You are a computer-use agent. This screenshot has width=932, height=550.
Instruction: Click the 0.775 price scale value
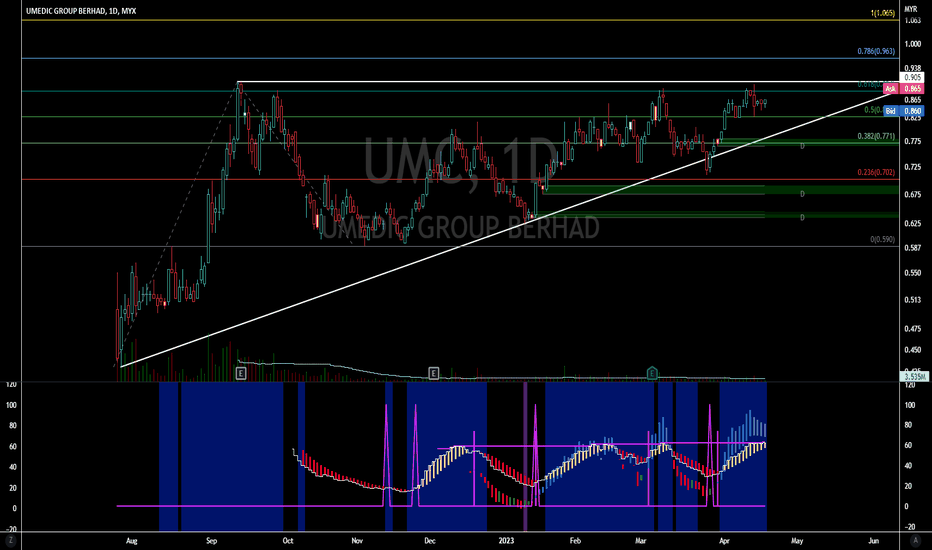click(x=912, y=141)
